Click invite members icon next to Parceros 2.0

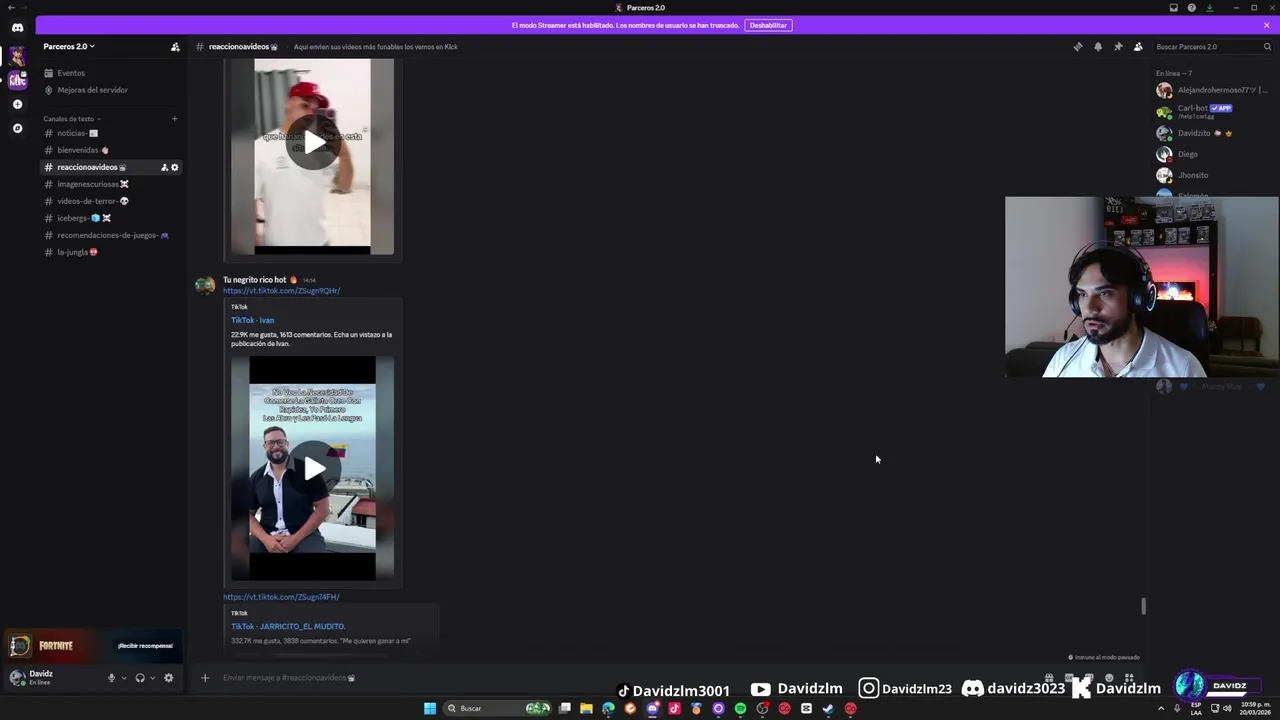175,47
